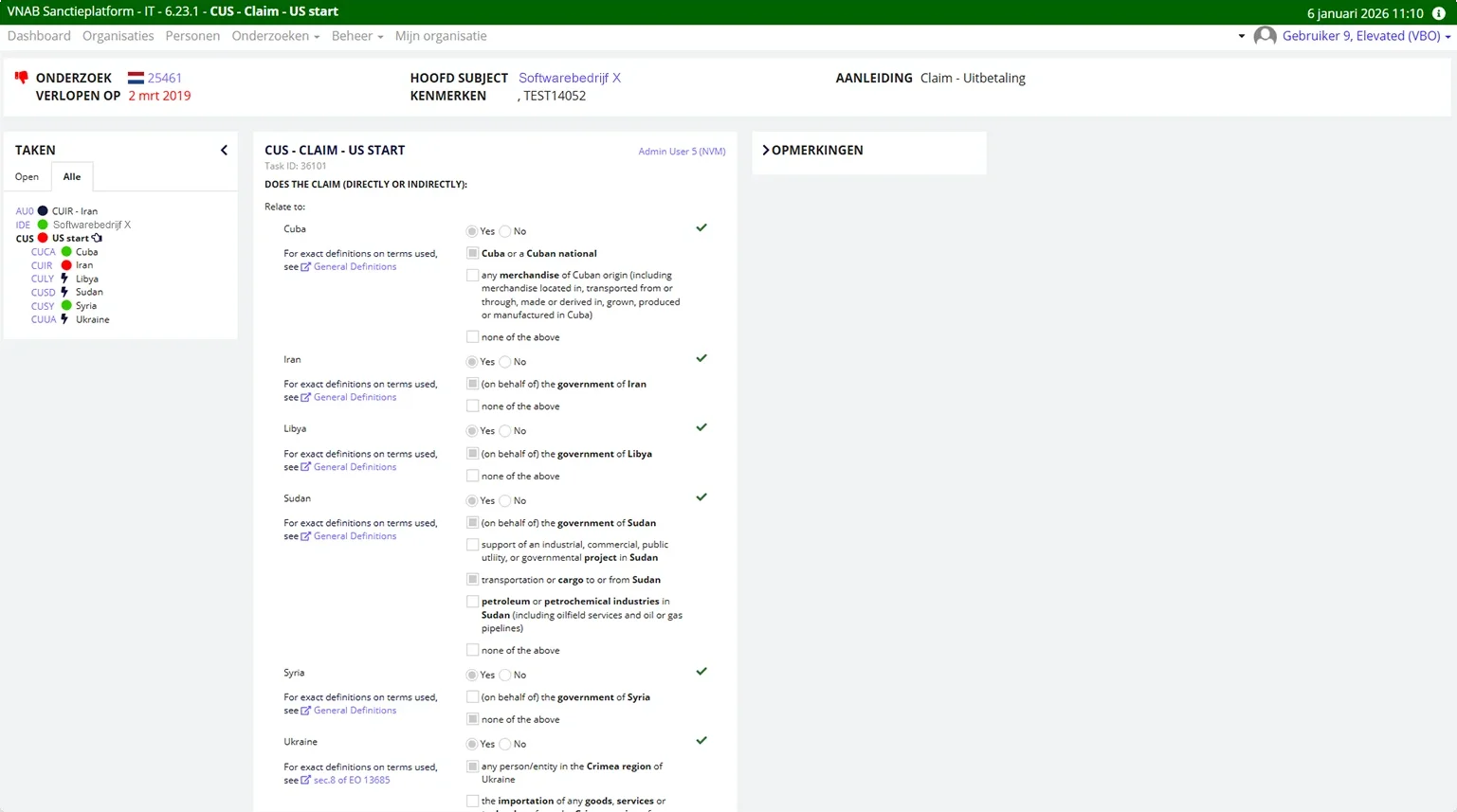Check 'none of the above' under Cuba

472,336
